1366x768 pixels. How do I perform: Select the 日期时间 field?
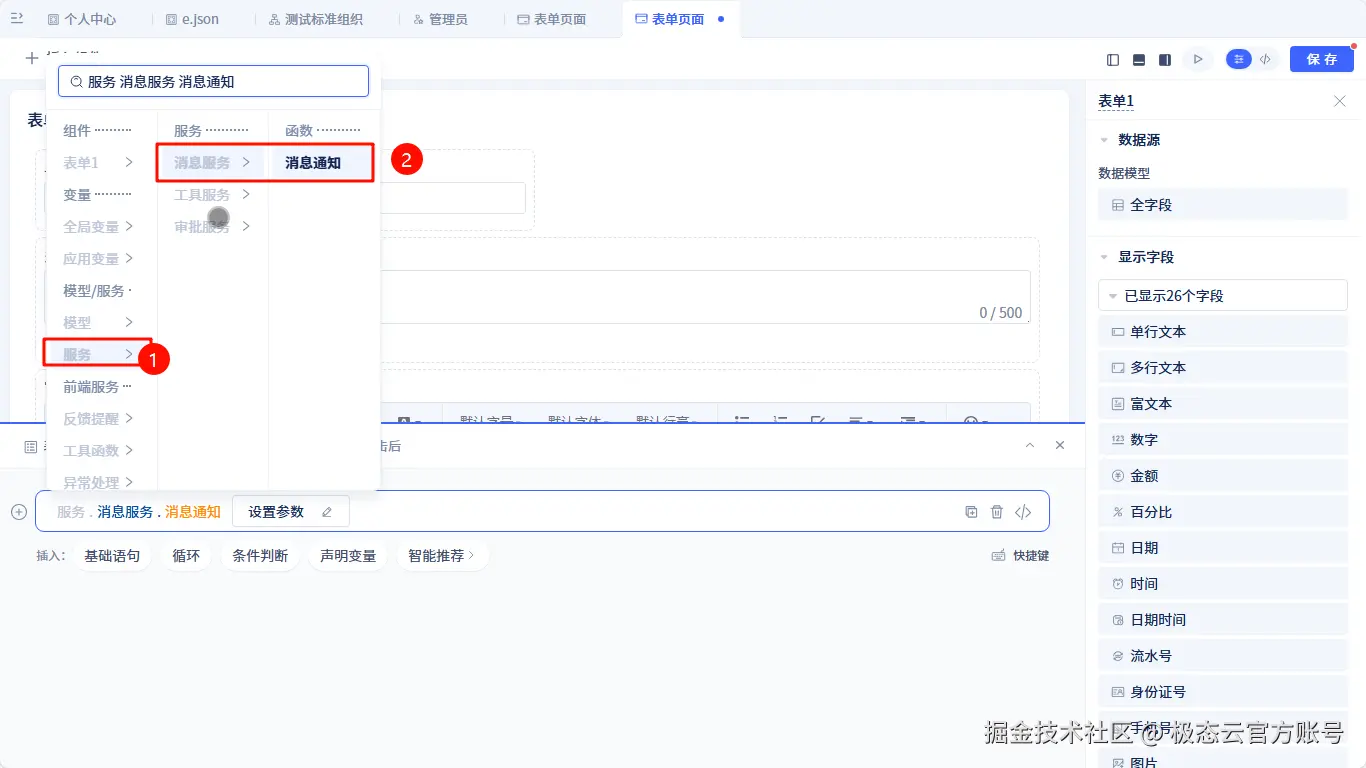click(1223, 620)
